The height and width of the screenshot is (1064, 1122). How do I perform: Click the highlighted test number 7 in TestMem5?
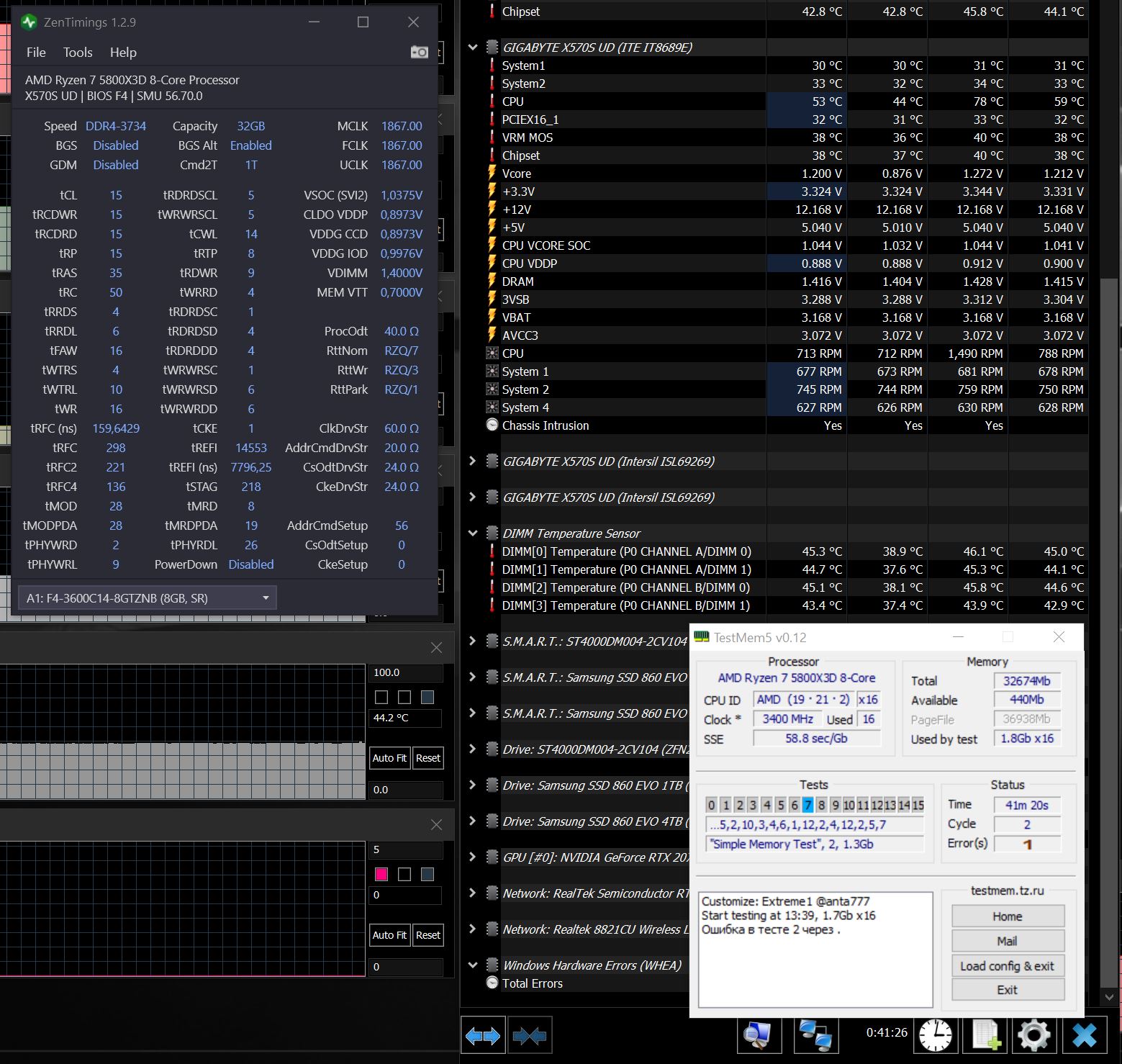tap(807, 805)
